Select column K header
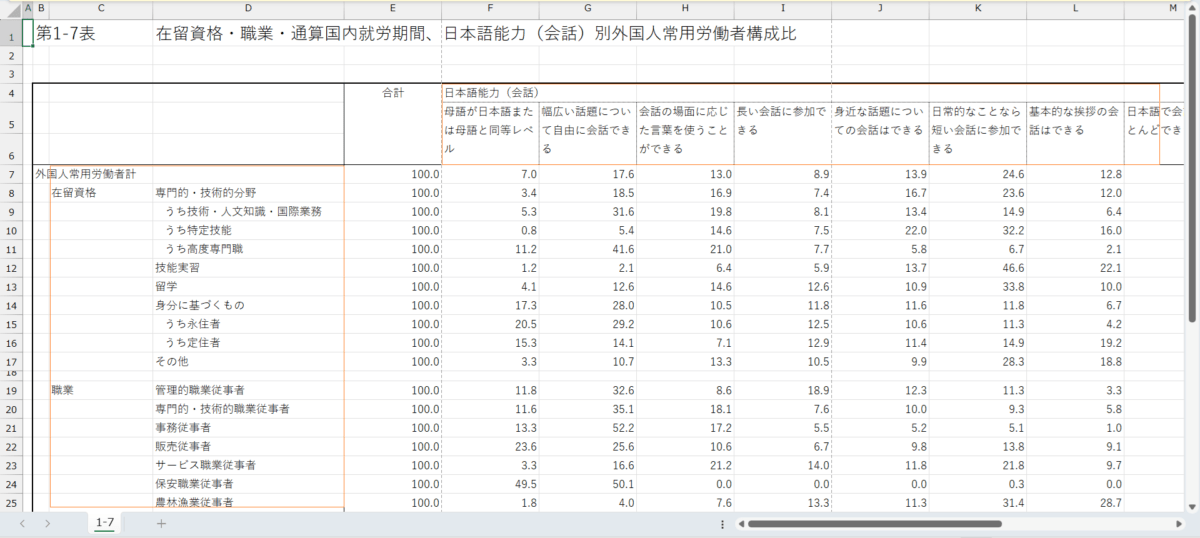The height and width of the screenshot is (538, 1200). (x=978, y=8)
